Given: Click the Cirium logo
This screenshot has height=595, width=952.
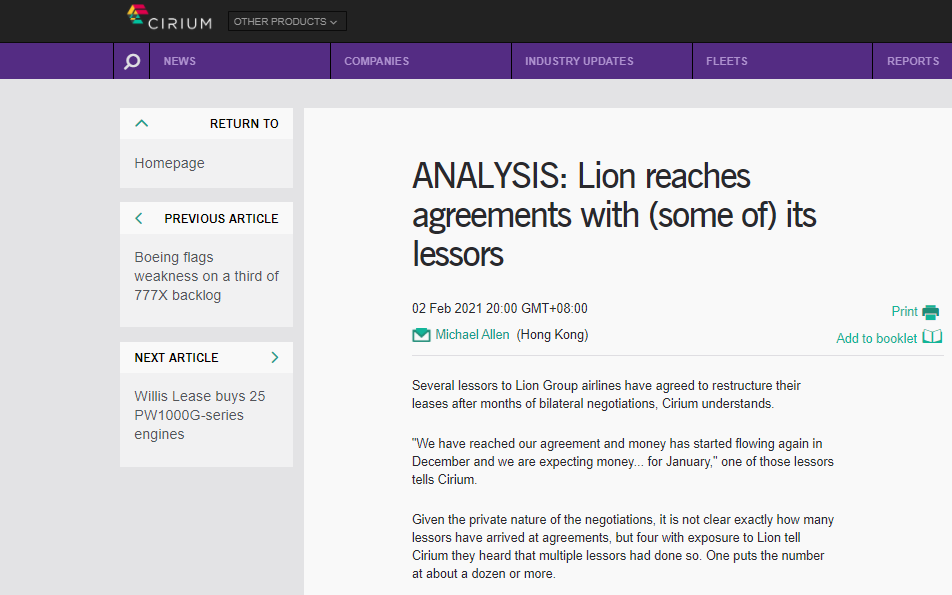Looking at the screenshot, I should pos(169,18).
